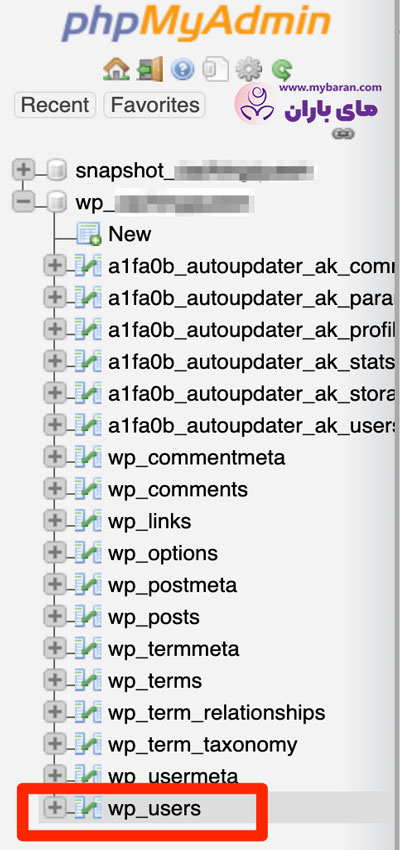Viewport: 400px width, 850px height.
Task: Open phpMyAdmin documentation help icon
Action: tap(182, 69)
